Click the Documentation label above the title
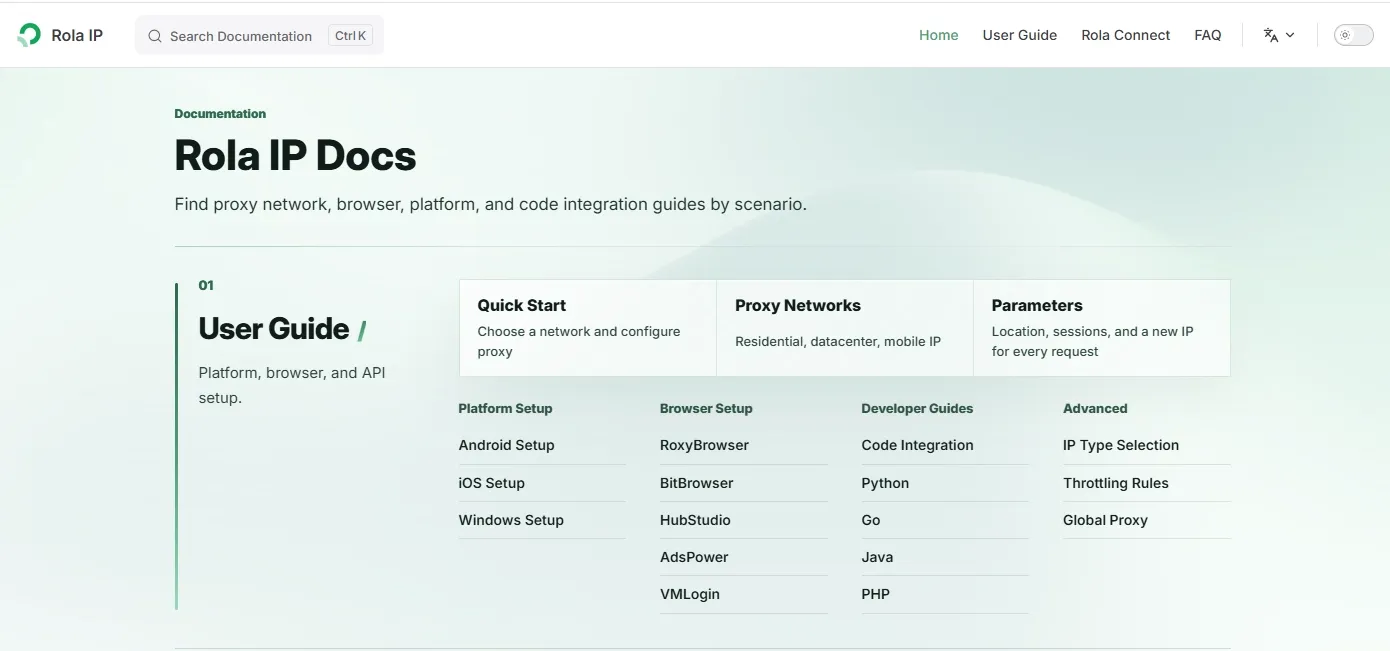The image size is (1390, 651). (x=220, y=114)
